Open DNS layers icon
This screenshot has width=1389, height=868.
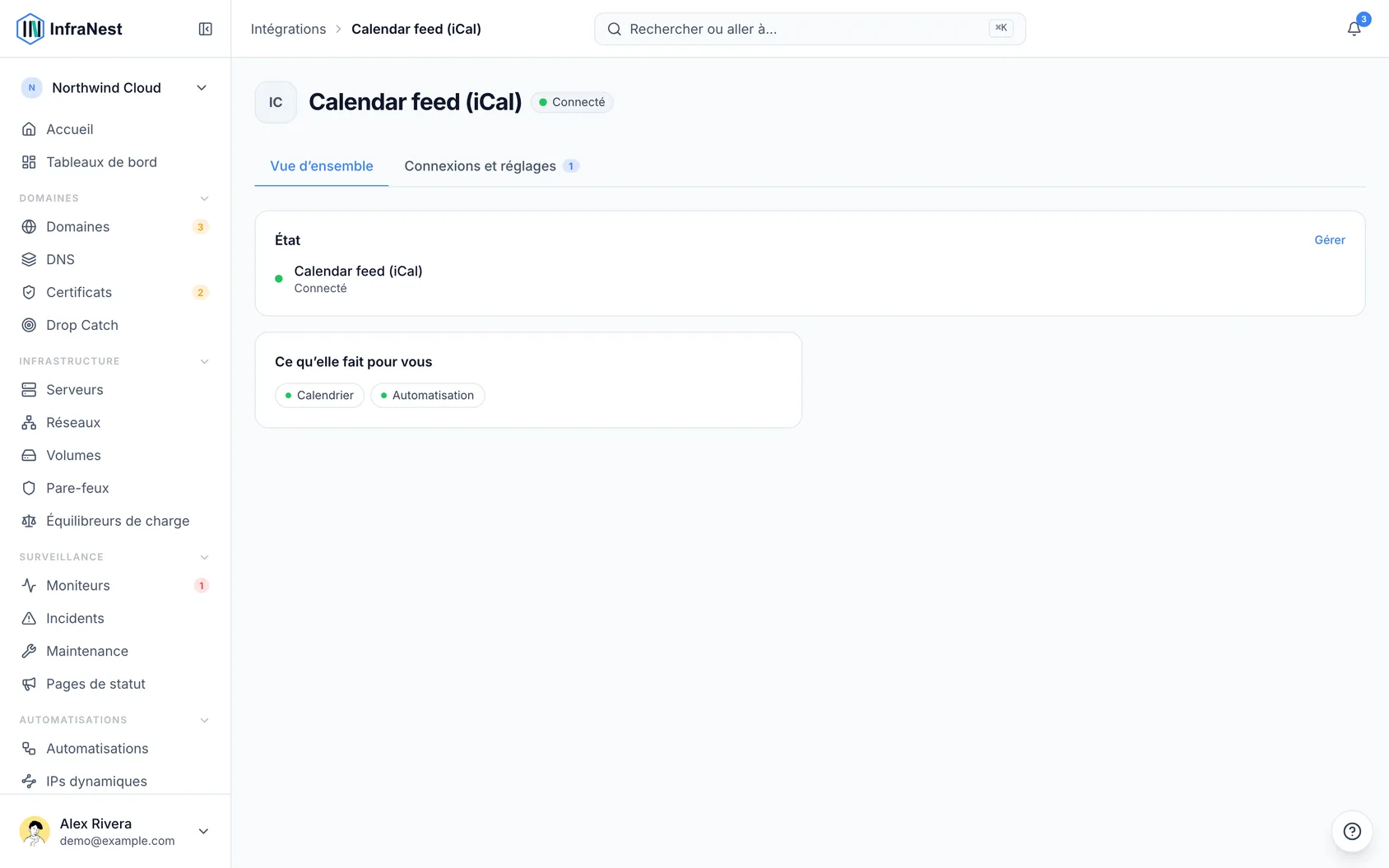click(29, 259)
